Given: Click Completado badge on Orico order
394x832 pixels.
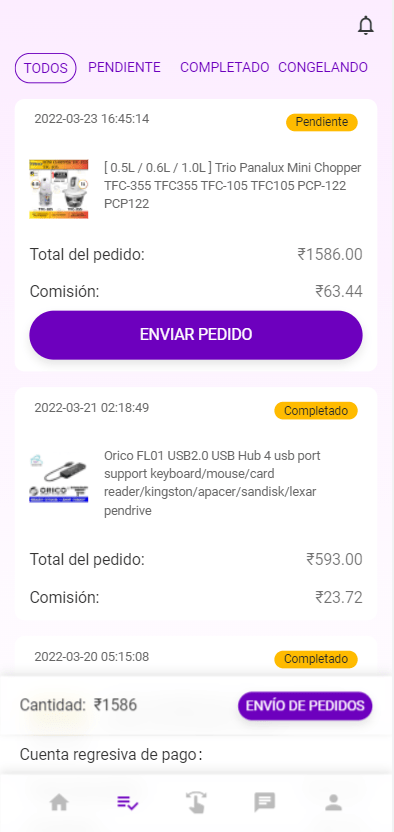Looking at the screenshot, I should 316,411.
